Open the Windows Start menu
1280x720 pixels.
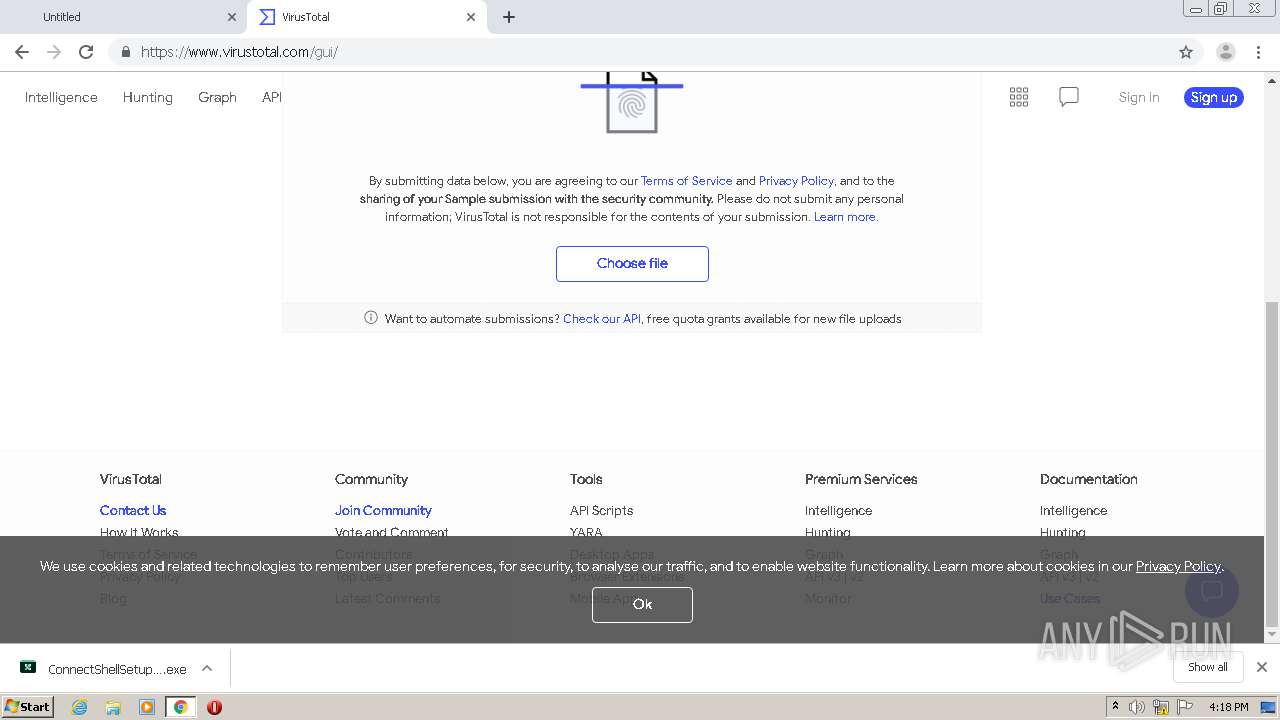27,707
